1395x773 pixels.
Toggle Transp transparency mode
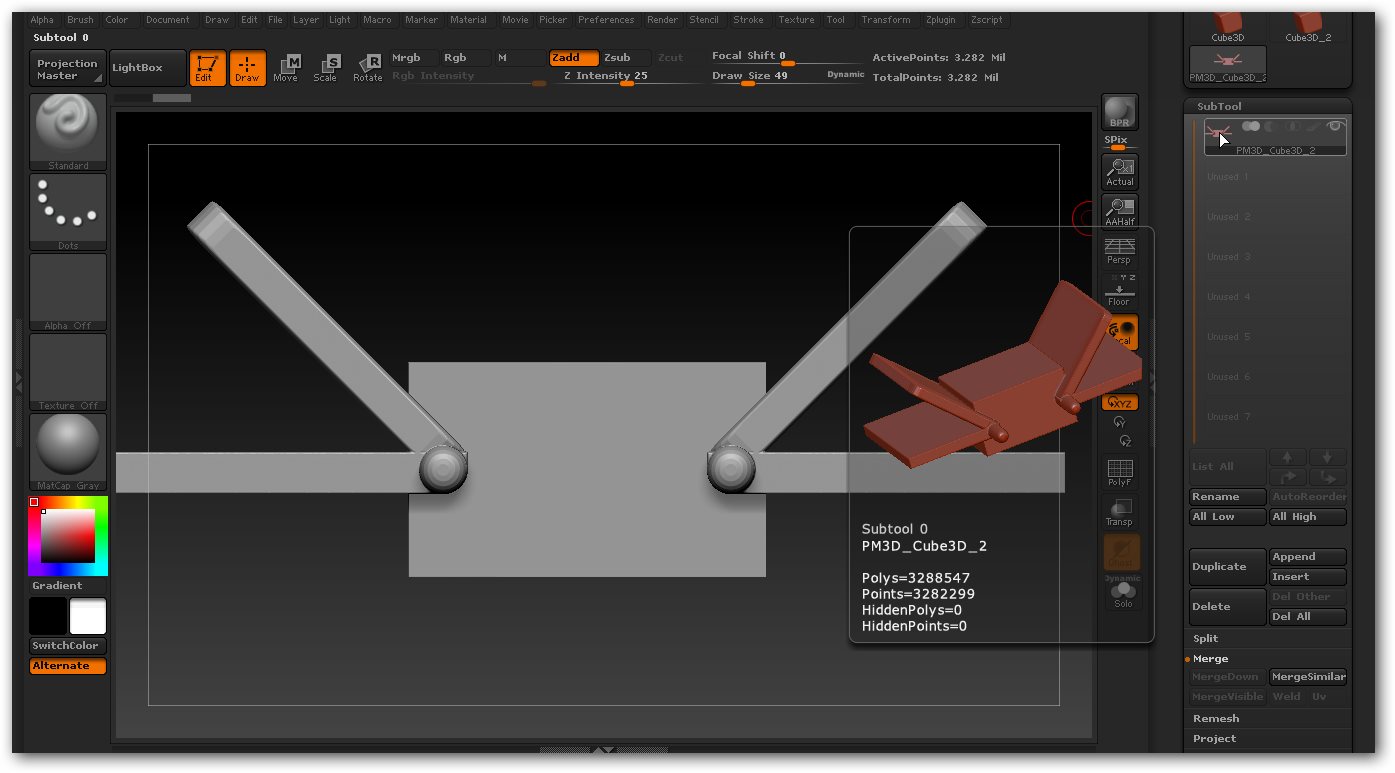pos(1120,512)
